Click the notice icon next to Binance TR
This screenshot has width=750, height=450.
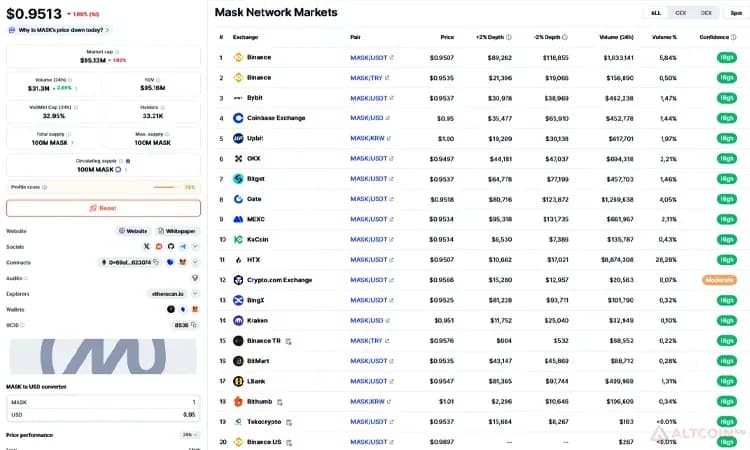tap(288, 341)
